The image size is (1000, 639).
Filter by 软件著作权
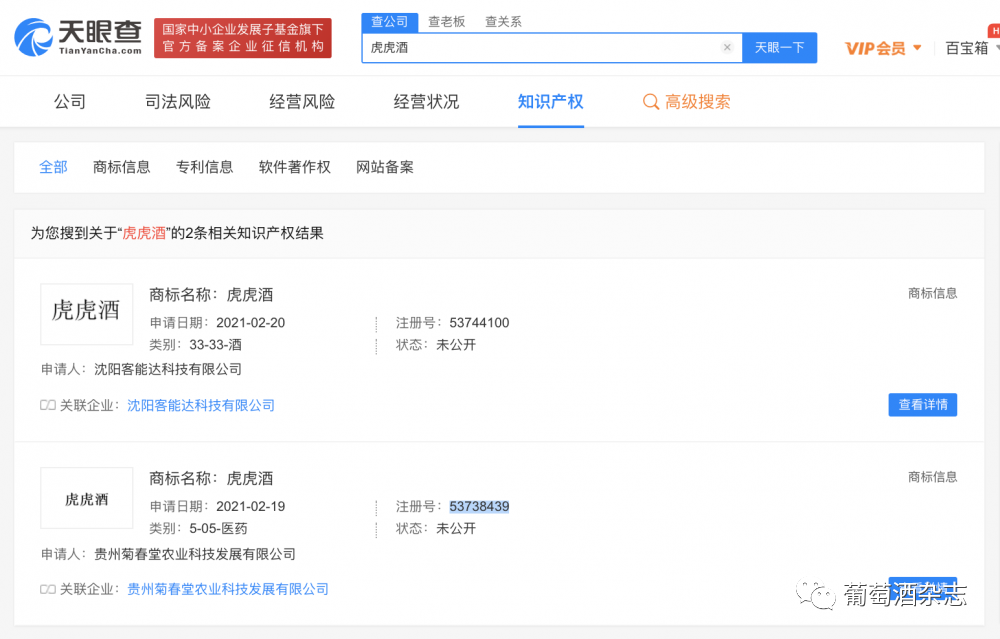(x=295, y=167)
